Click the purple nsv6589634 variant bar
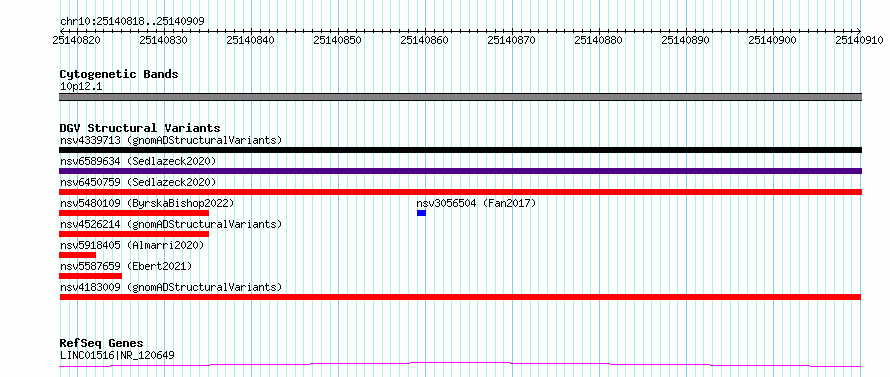Screen dimensions: 890x377 coord(460,171)
